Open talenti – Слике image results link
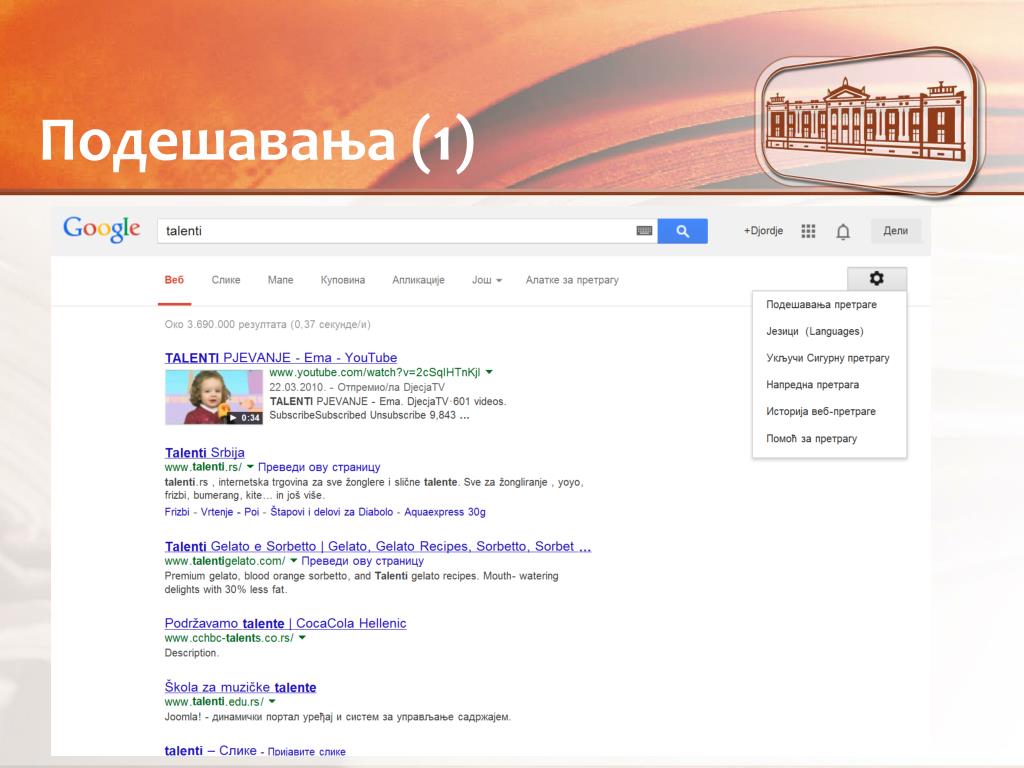This screenshot has width=1024, height=768. coord(210,751)
